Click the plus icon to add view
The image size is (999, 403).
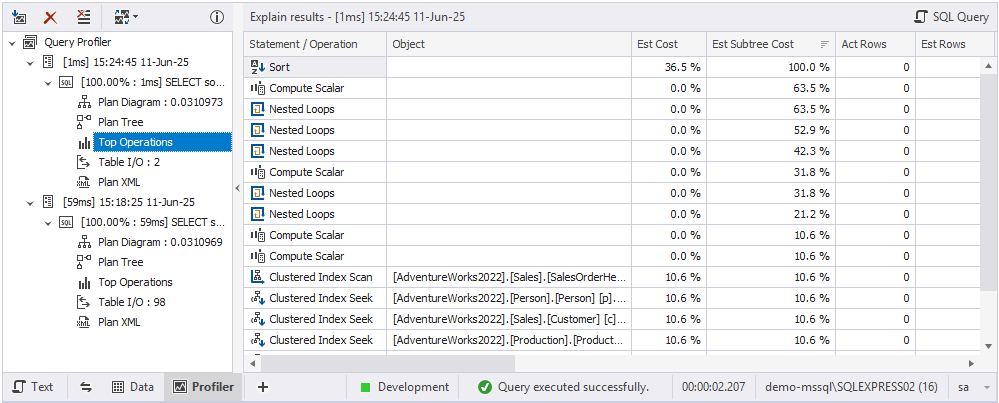(263, 387)
